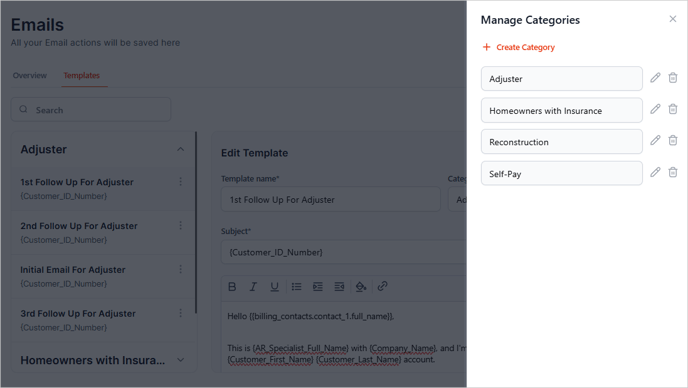This screenshot has height=388, width=688.
Task: Select the Adjuster category name field
Action: tap(562, 79)
